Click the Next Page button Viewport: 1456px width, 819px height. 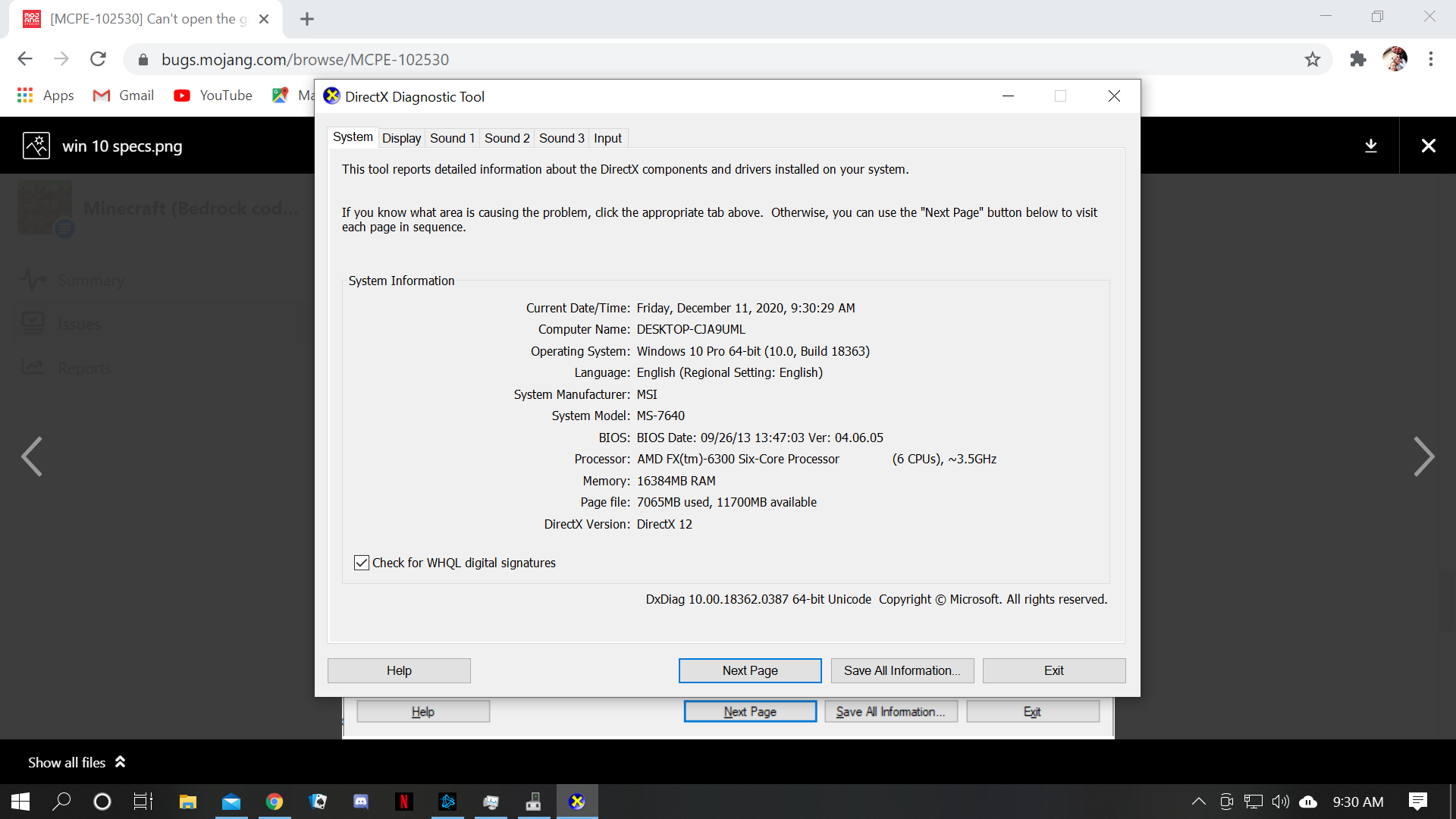pyautogui.click(x=749, y=670)
